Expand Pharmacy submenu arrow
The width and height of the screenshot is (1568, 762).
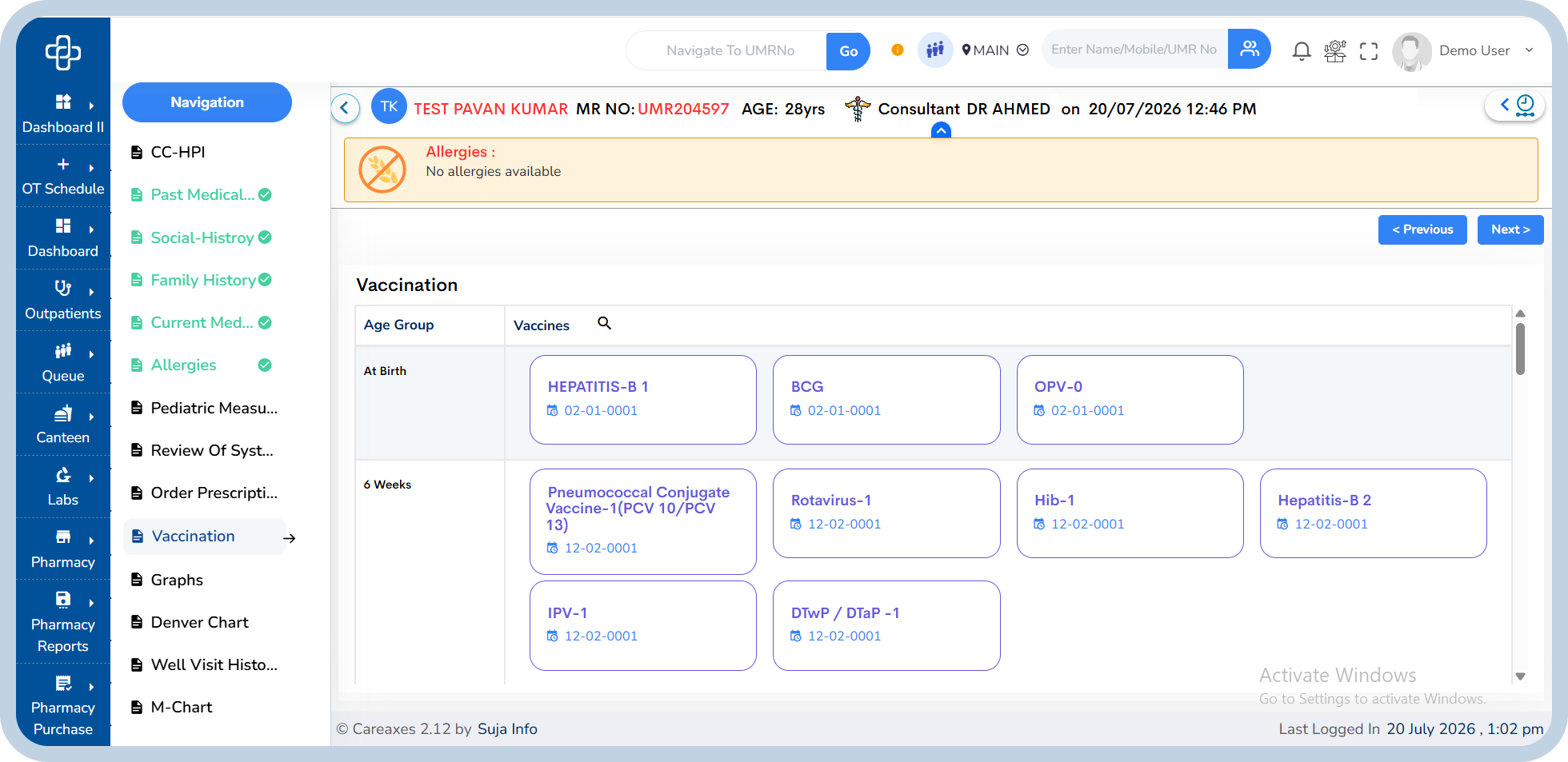(x=91, y=541)
